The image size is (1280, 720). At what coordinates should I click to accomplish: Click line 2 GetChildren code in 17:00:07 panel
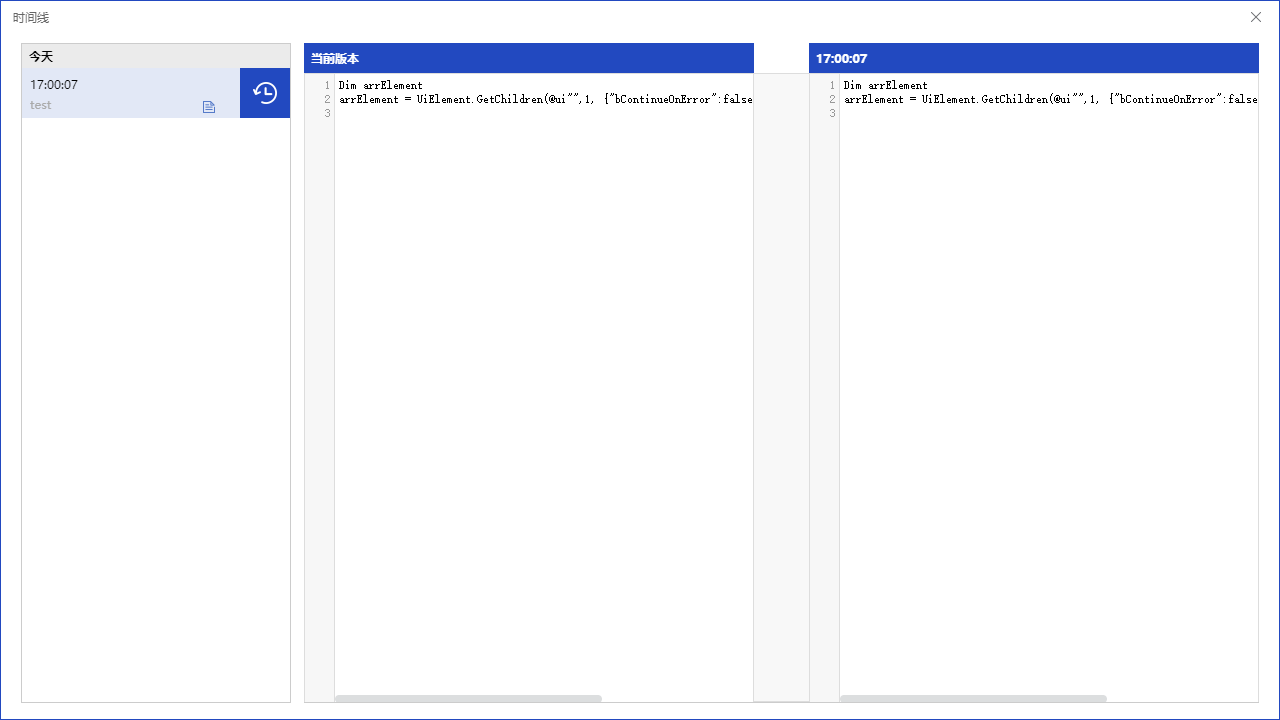click(1051, 99)
